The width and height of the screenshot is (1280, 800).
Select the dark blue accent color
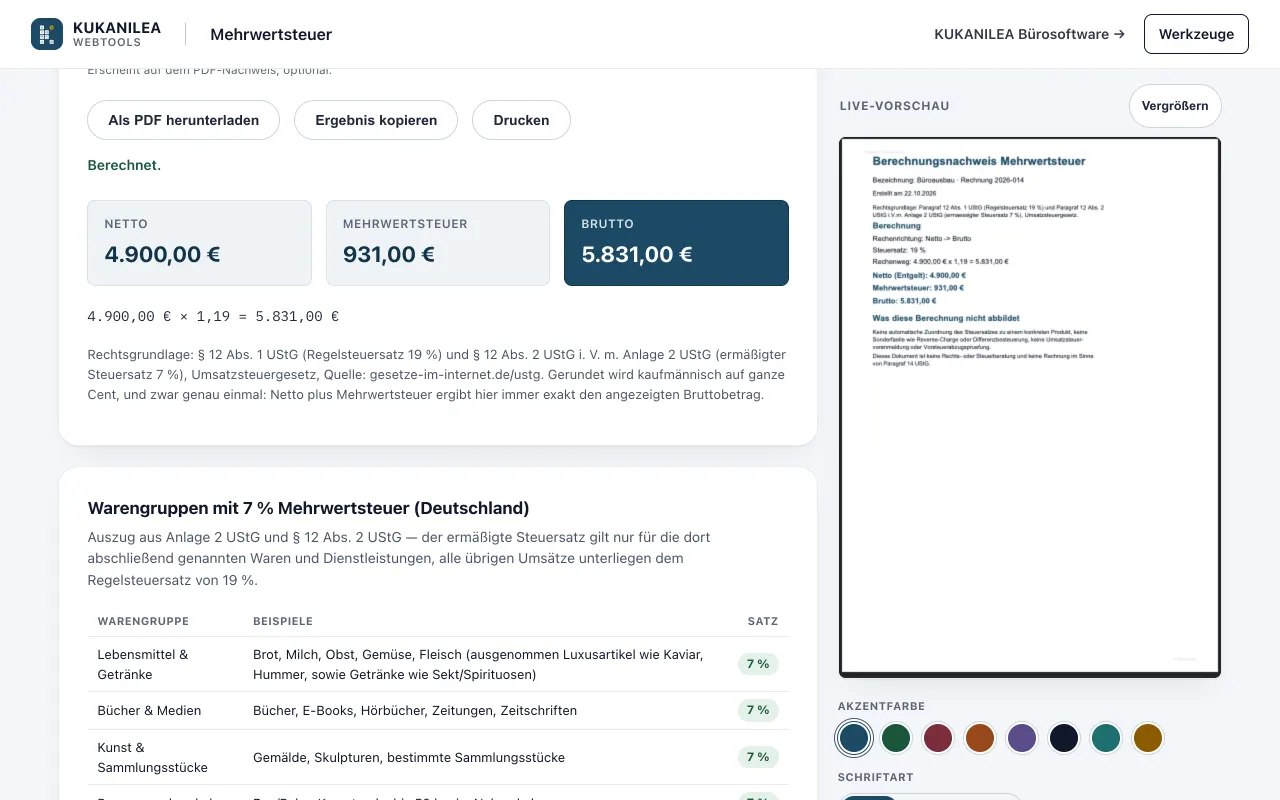pos(854,738)
